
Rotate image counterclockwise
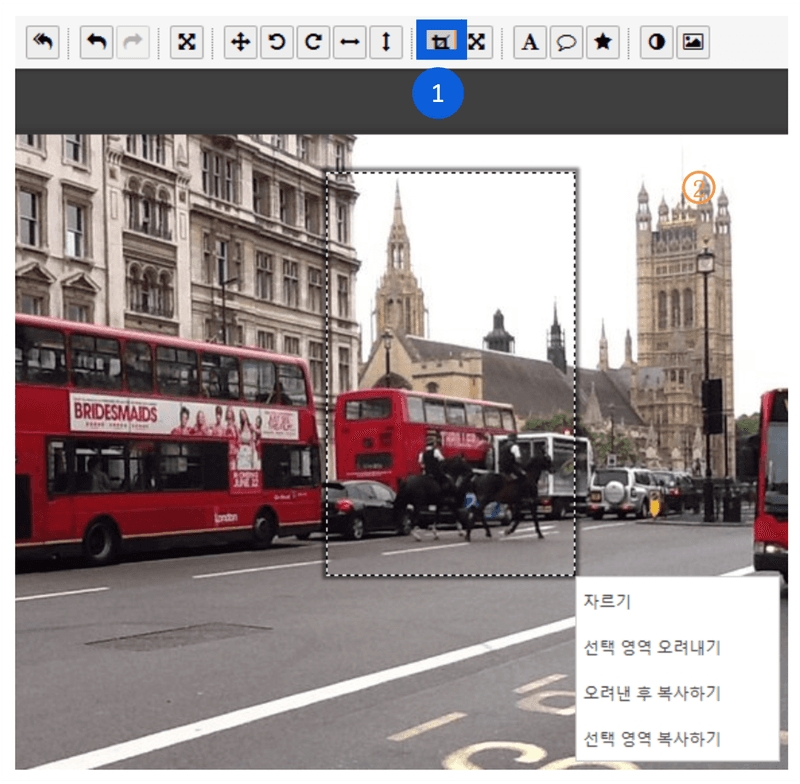pyautogui.click(x=277, y=42)
